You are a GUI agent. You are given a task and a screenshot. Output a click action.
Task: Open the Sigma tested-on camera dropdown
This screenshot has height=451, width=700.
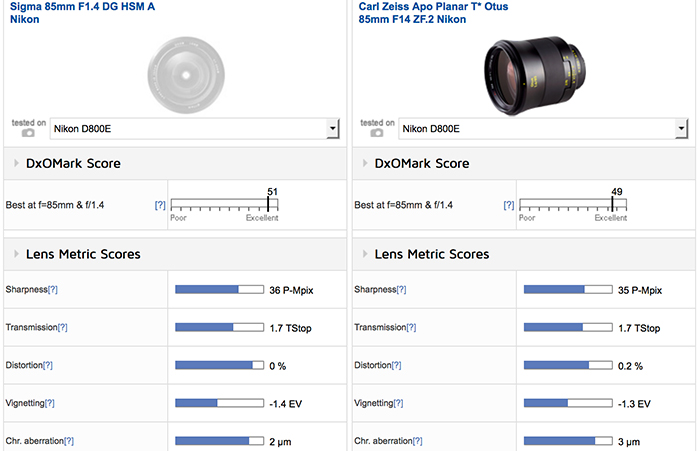click(195, 129)
